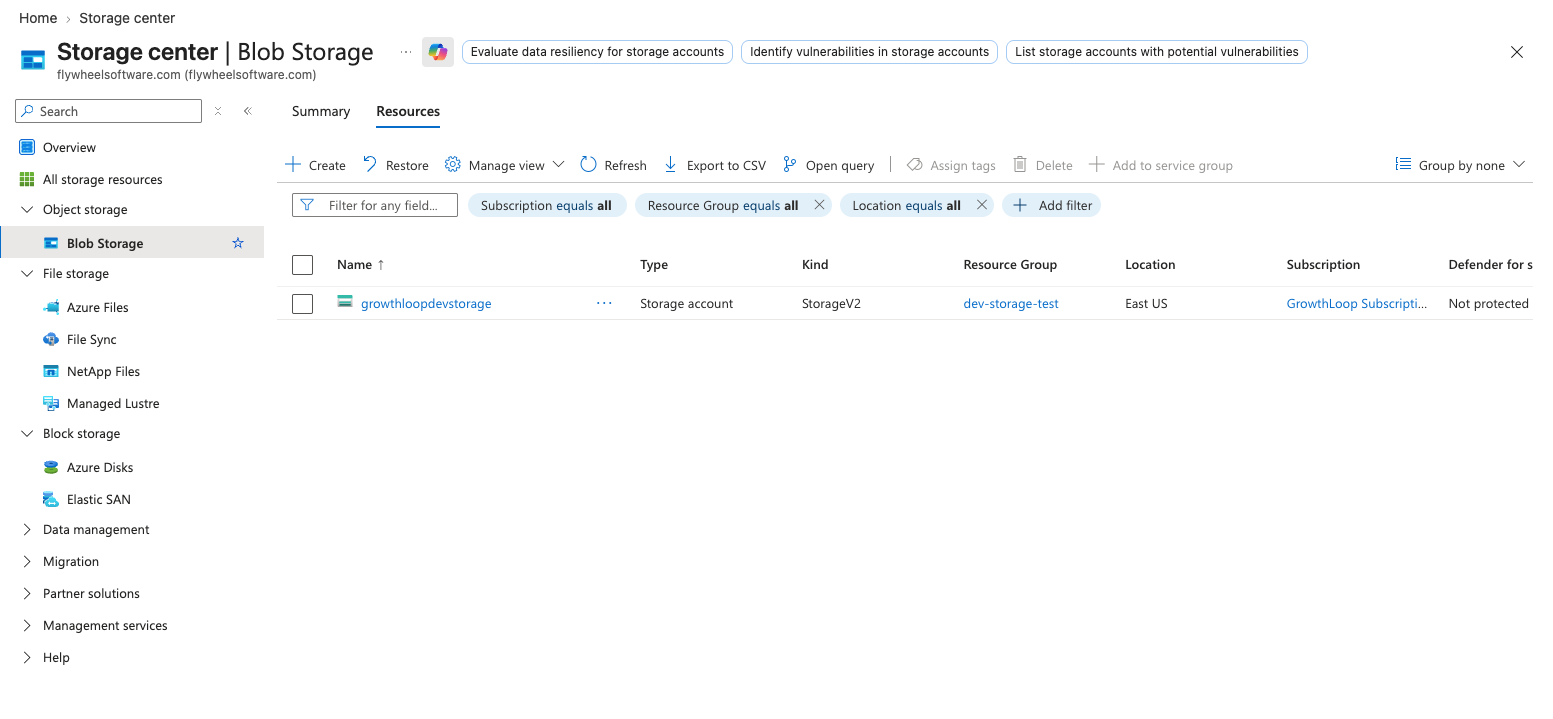
Task: Close the Storage center blade
Action: [x=1517, y=52]
